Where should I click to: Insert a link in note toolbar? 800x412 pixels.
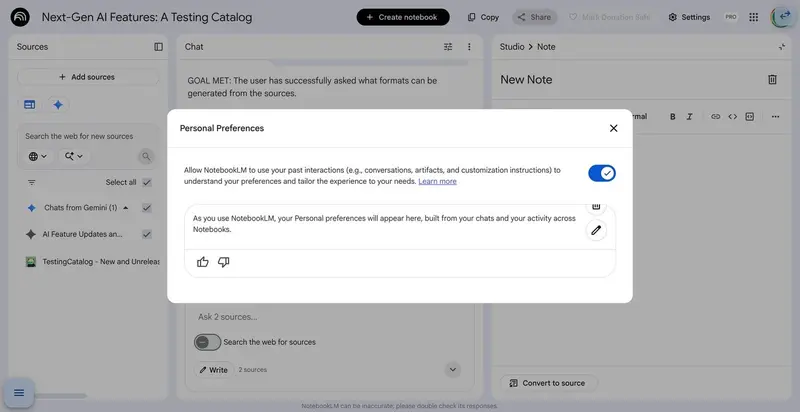[x=715, y=117]
